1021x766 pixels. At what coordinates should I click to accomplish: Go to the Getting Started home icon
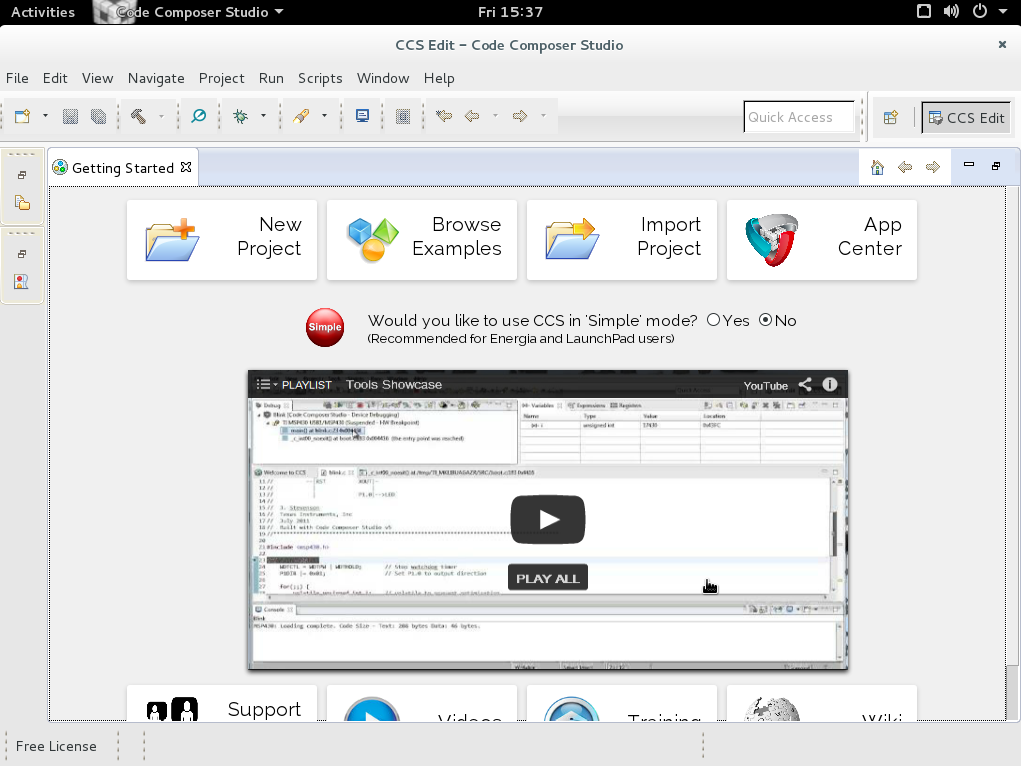(x=877, y=166)
